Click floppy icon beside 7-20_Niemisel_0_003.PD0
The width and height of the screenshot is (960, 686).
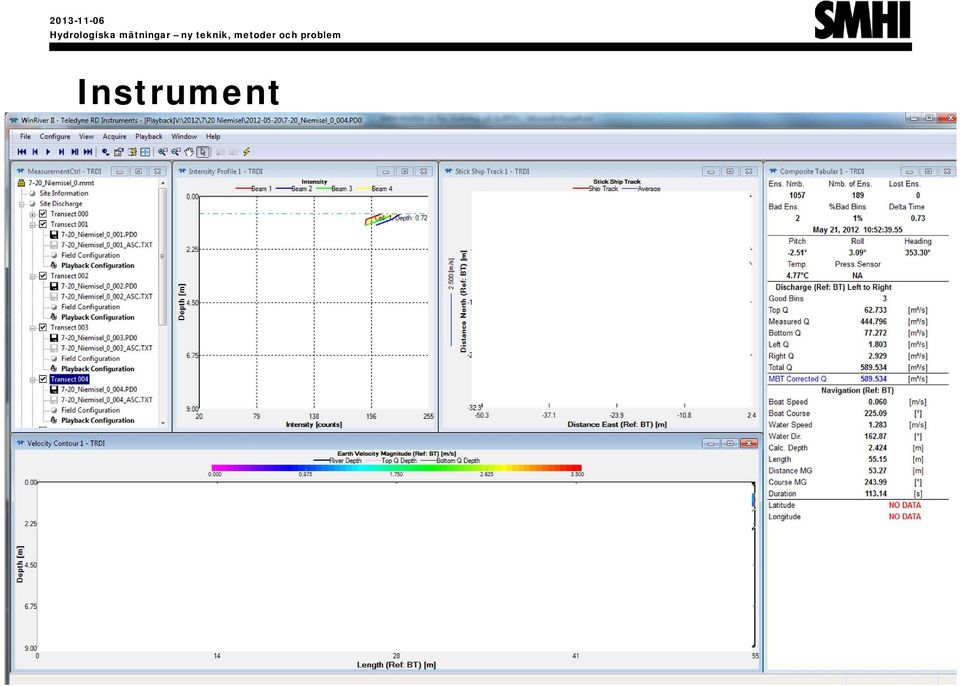pyautogui.click(x=54, y=337)
